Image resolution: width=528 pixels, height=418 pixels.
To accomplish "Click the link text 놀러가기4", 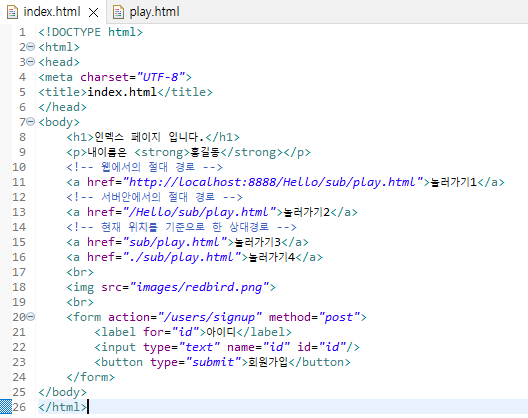I will (272, 257).
